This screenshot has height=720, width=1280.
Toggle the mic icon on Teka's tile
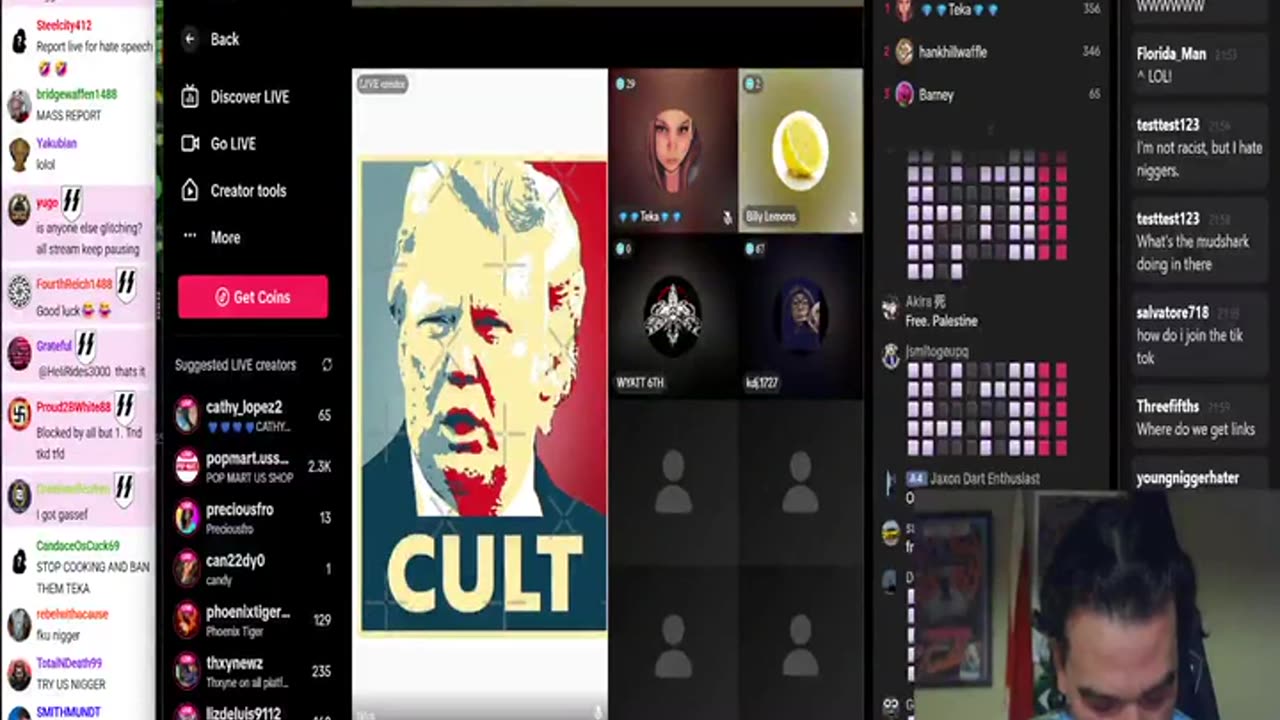(x=727, y=217)
